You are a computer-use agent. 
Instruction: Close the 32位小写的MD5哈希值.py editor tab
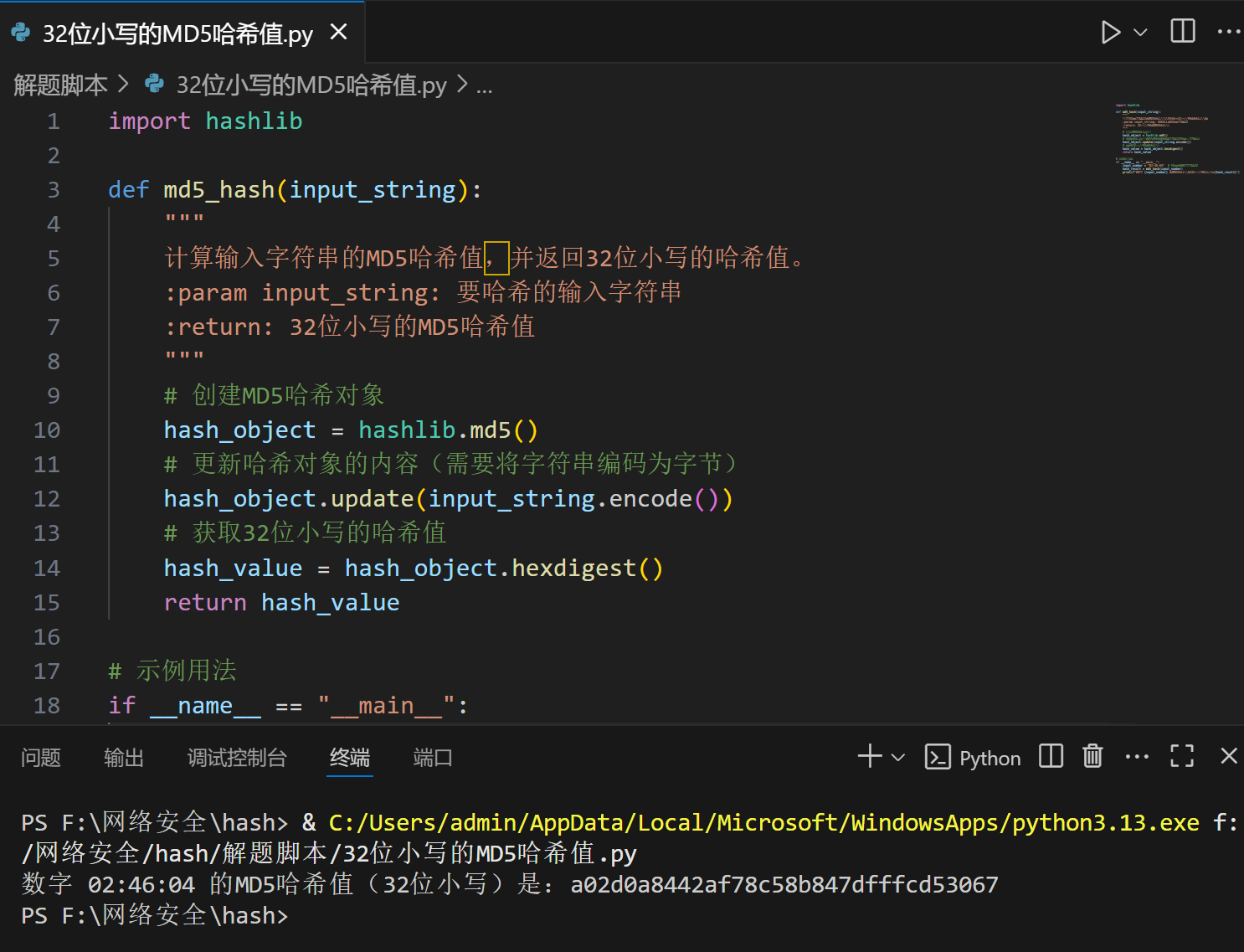click(339, 32)
